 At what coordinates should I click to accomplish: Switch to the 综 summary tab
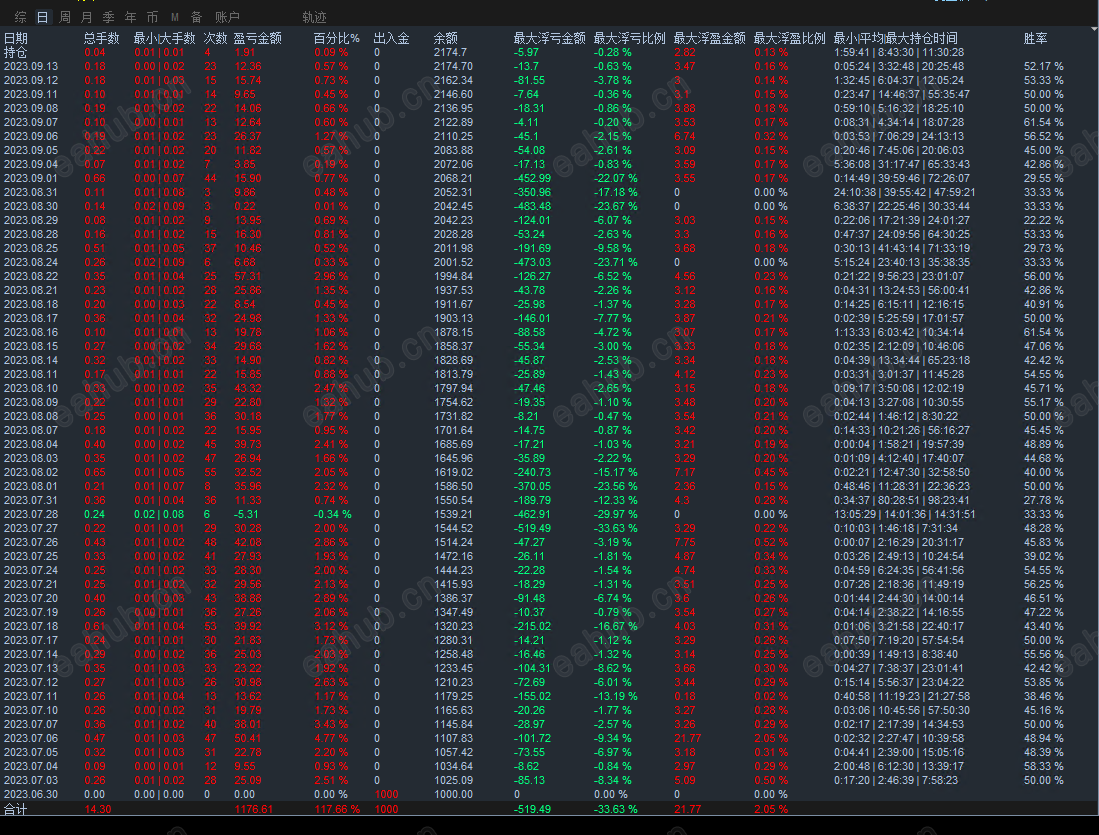[x=21, y=18]
